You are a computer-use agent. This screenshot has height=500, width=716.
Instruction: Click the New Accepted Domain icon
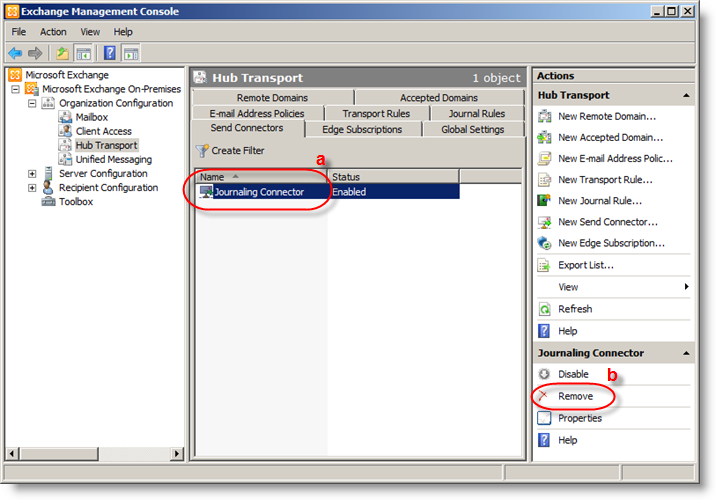[544, 137]
